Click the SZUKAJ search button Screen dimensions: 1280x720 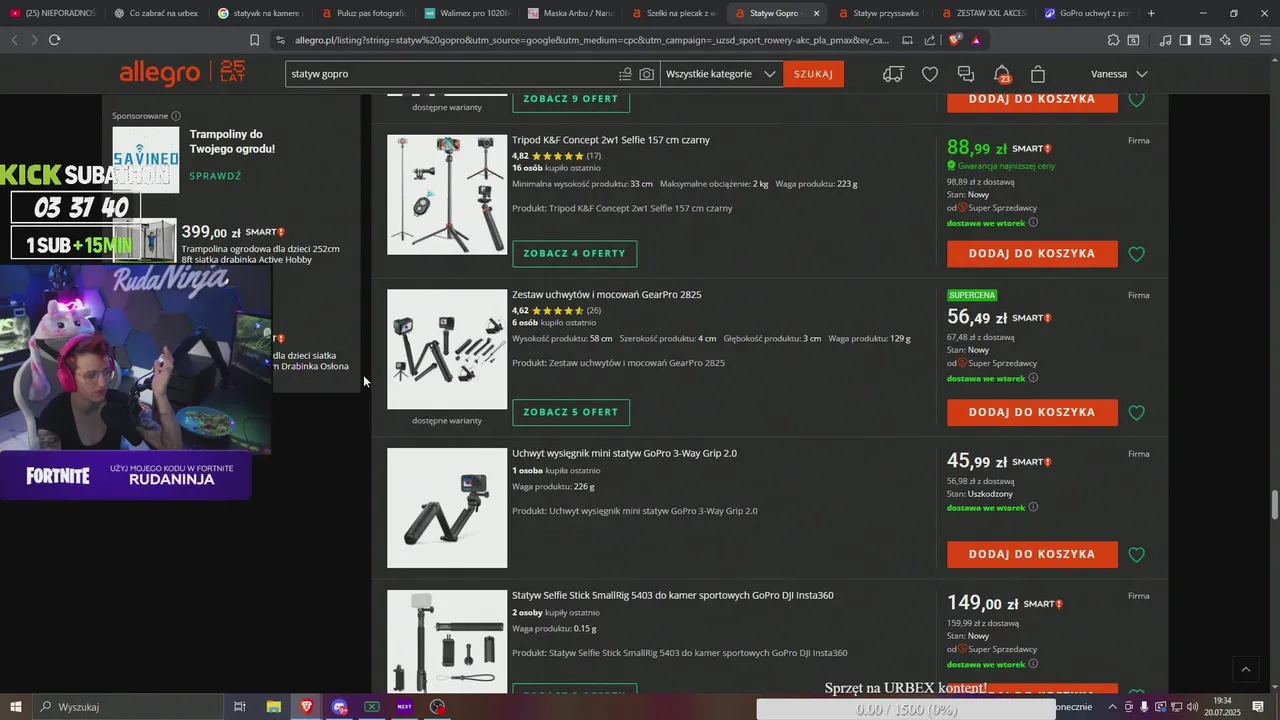pos(813,74)
